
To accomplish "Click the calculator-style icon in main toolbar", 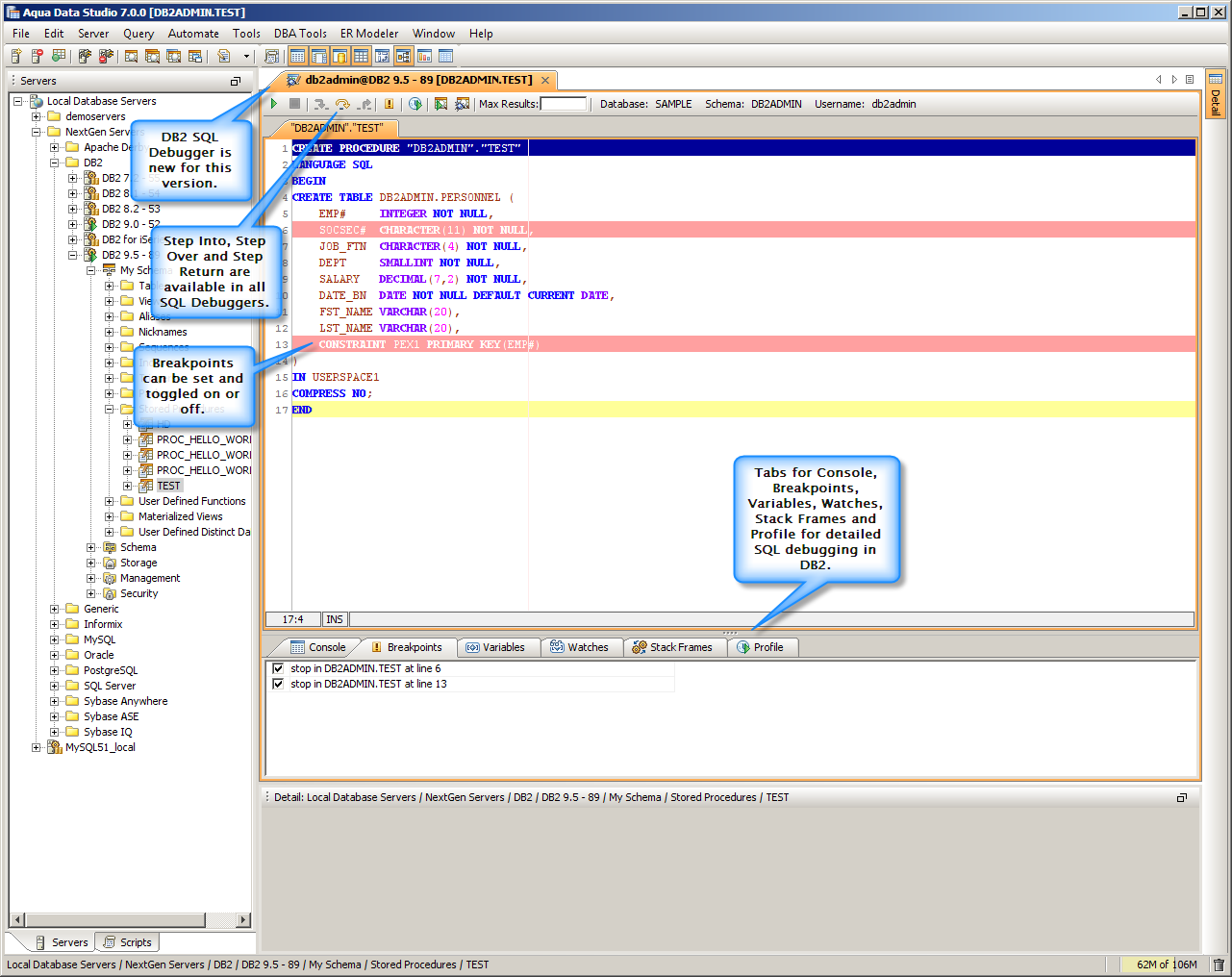I will (x=272, y=57).
